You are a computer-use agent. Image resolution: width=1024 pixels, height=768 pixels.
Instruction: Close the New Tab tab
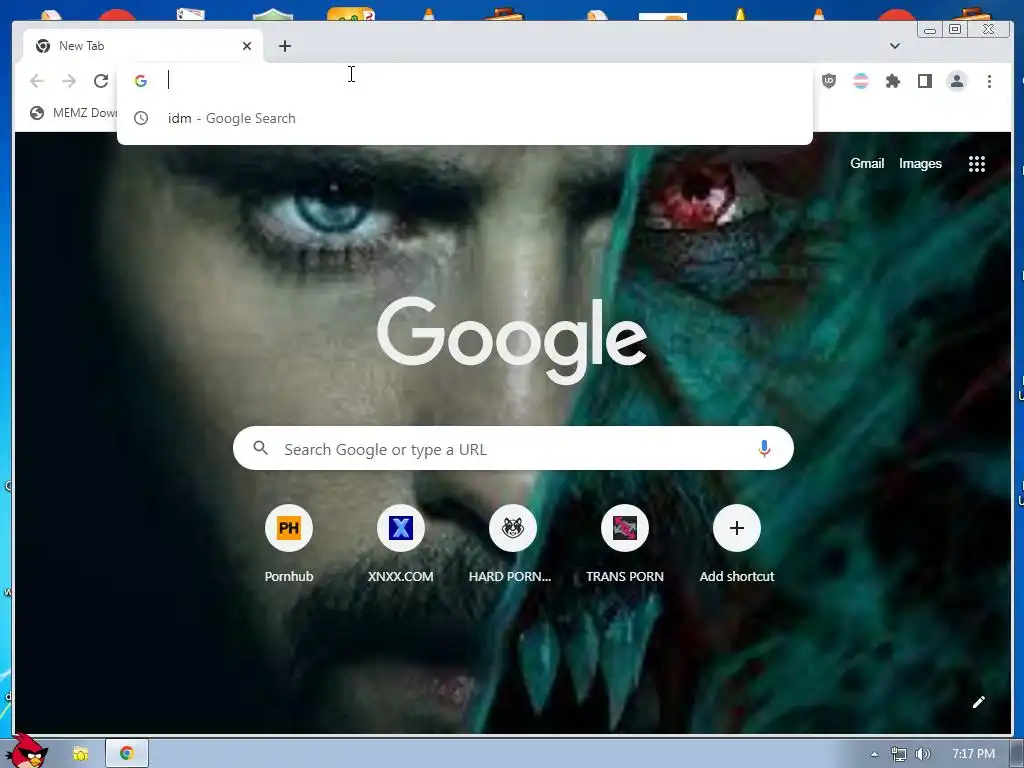(247, 46)
